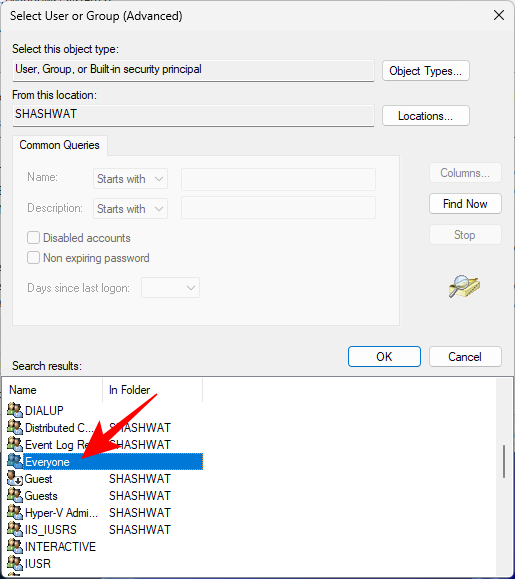Click the Distributed C... group icon
Image resolution: width=515 pixels, height=579 pixels.
(x=15, y=427)
